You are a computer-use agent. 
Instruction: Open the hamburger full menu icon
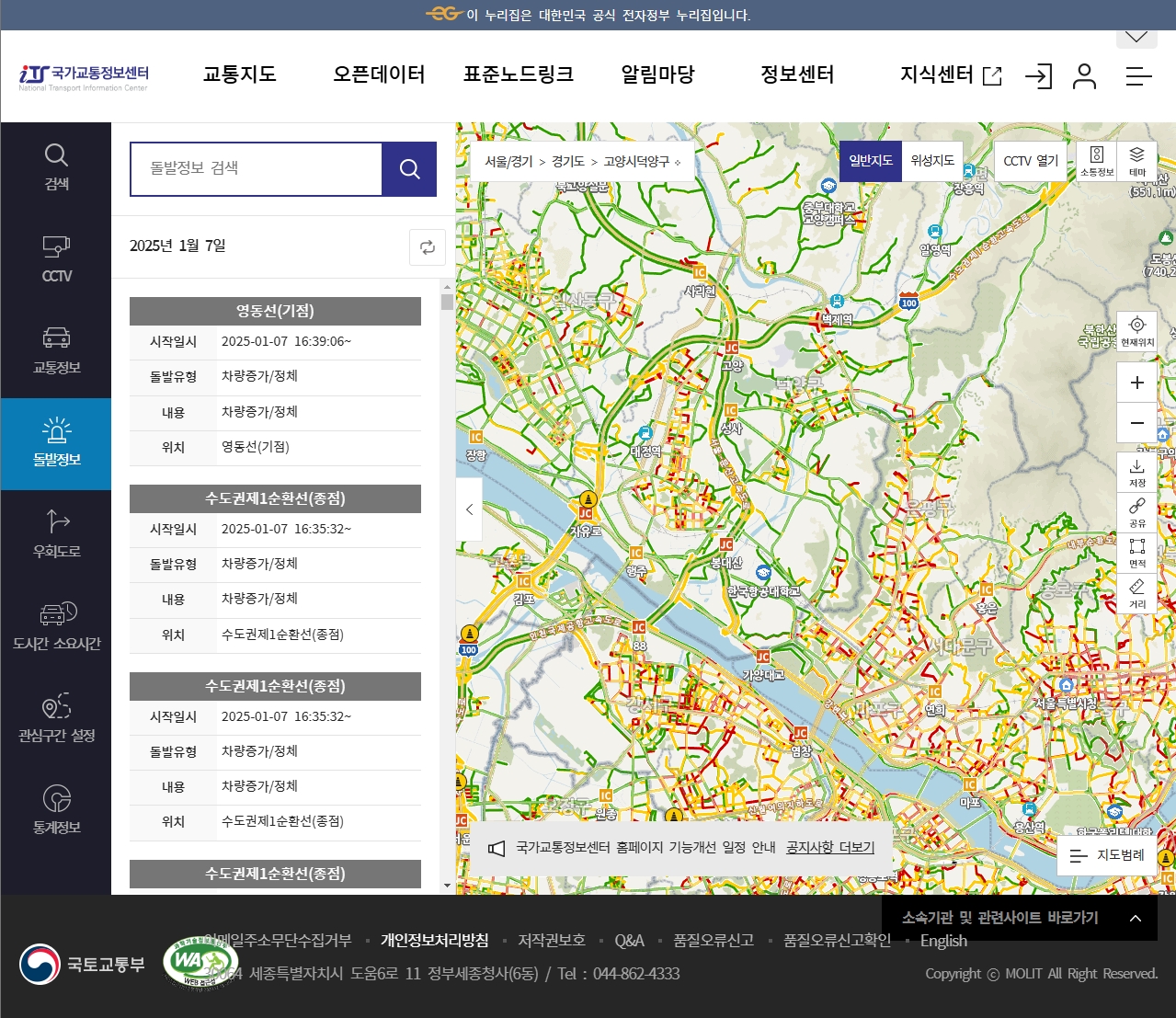(x=1138, y=75)
